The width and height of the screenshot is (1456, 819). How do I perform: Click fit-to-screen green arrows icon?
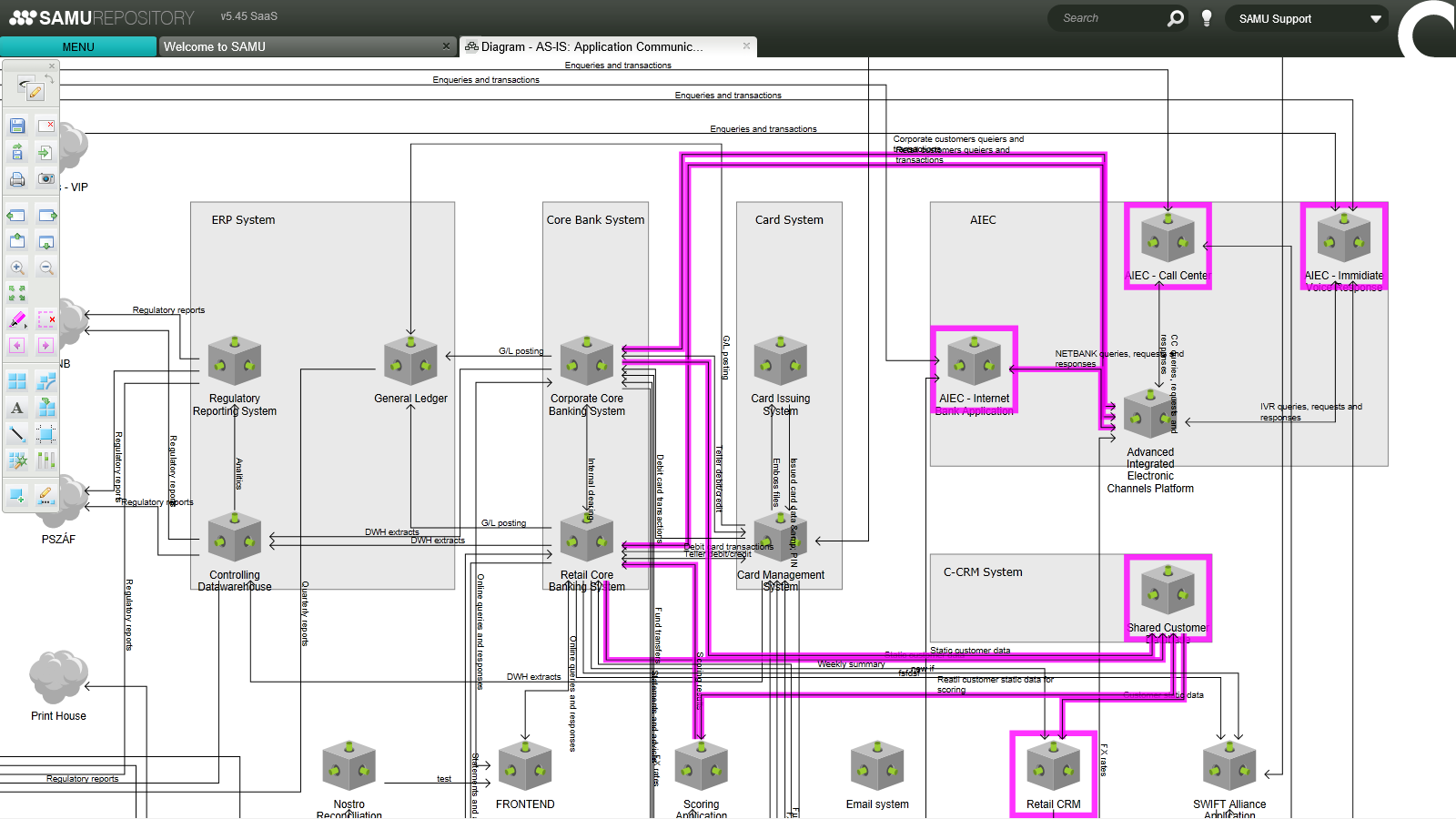point(17,293)
